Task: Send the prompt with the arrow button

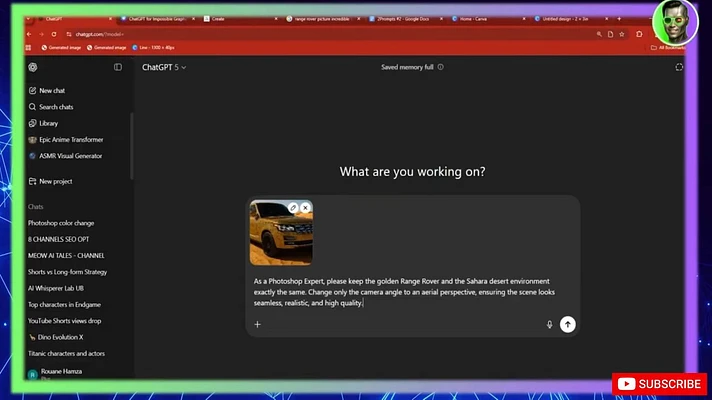Action: click(568, 324)
